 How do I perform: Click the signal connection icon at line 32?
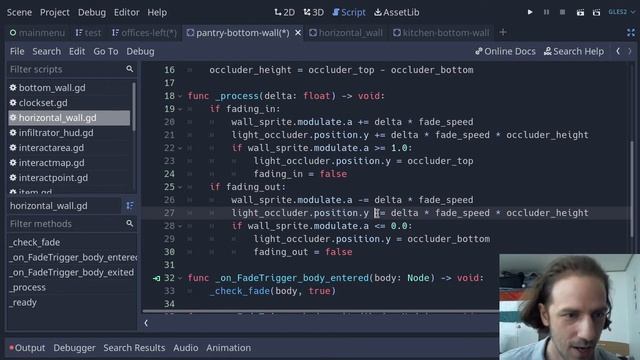156,278
